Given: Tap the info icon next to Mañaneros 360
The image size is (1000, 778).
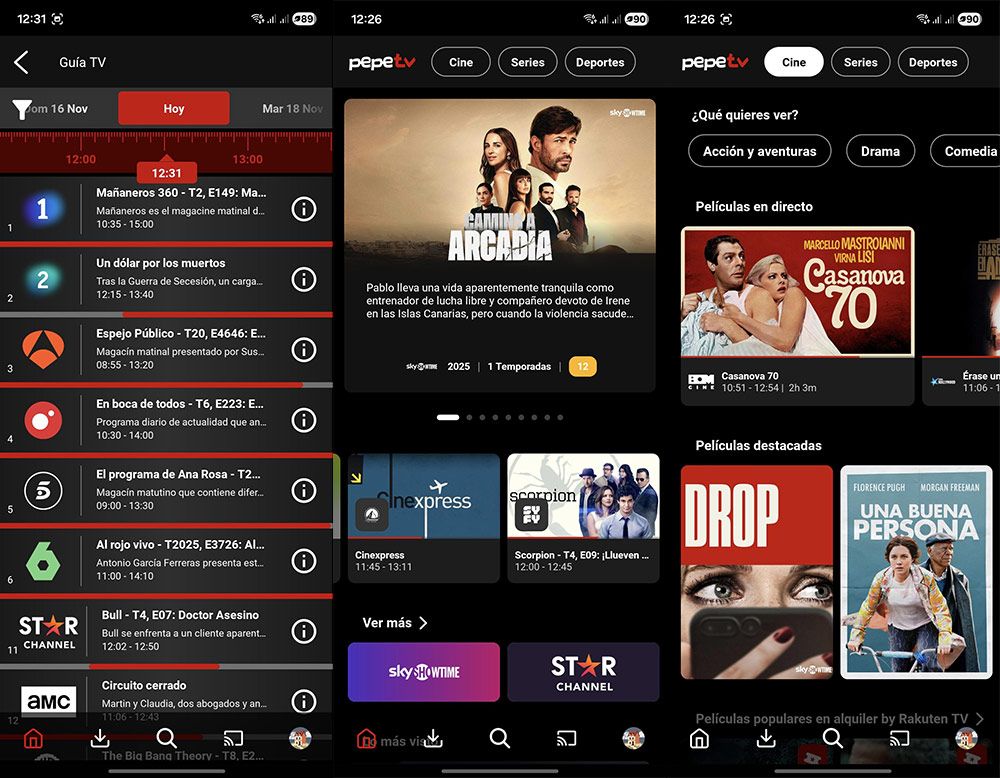Looking at the screenshot, I should tap(304, 208).
